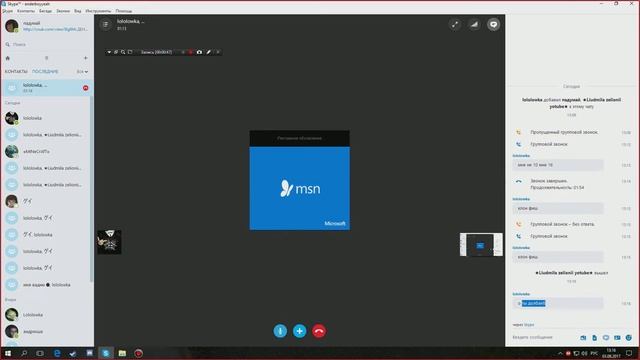
Task: Click the video message icon beside the message box
Action: coord(606,338)
